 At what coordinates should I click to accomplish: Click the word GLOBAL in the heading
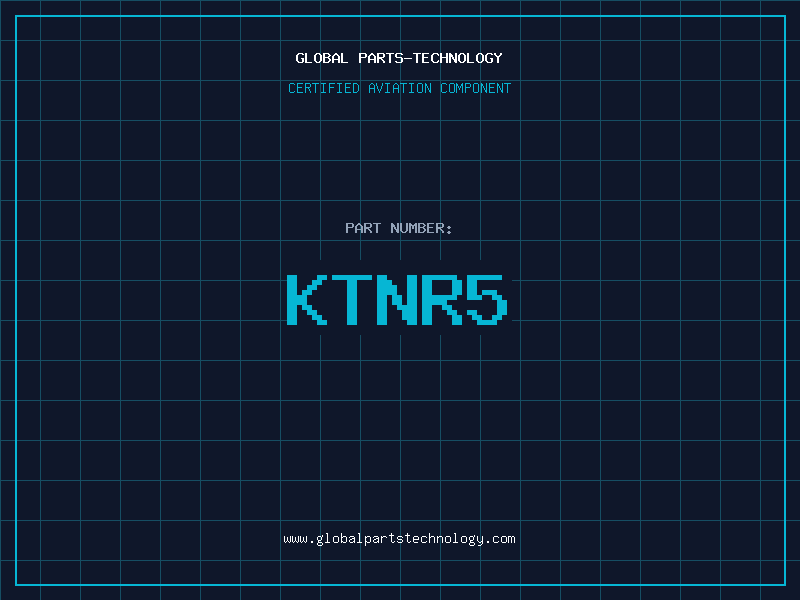(322, 58)
